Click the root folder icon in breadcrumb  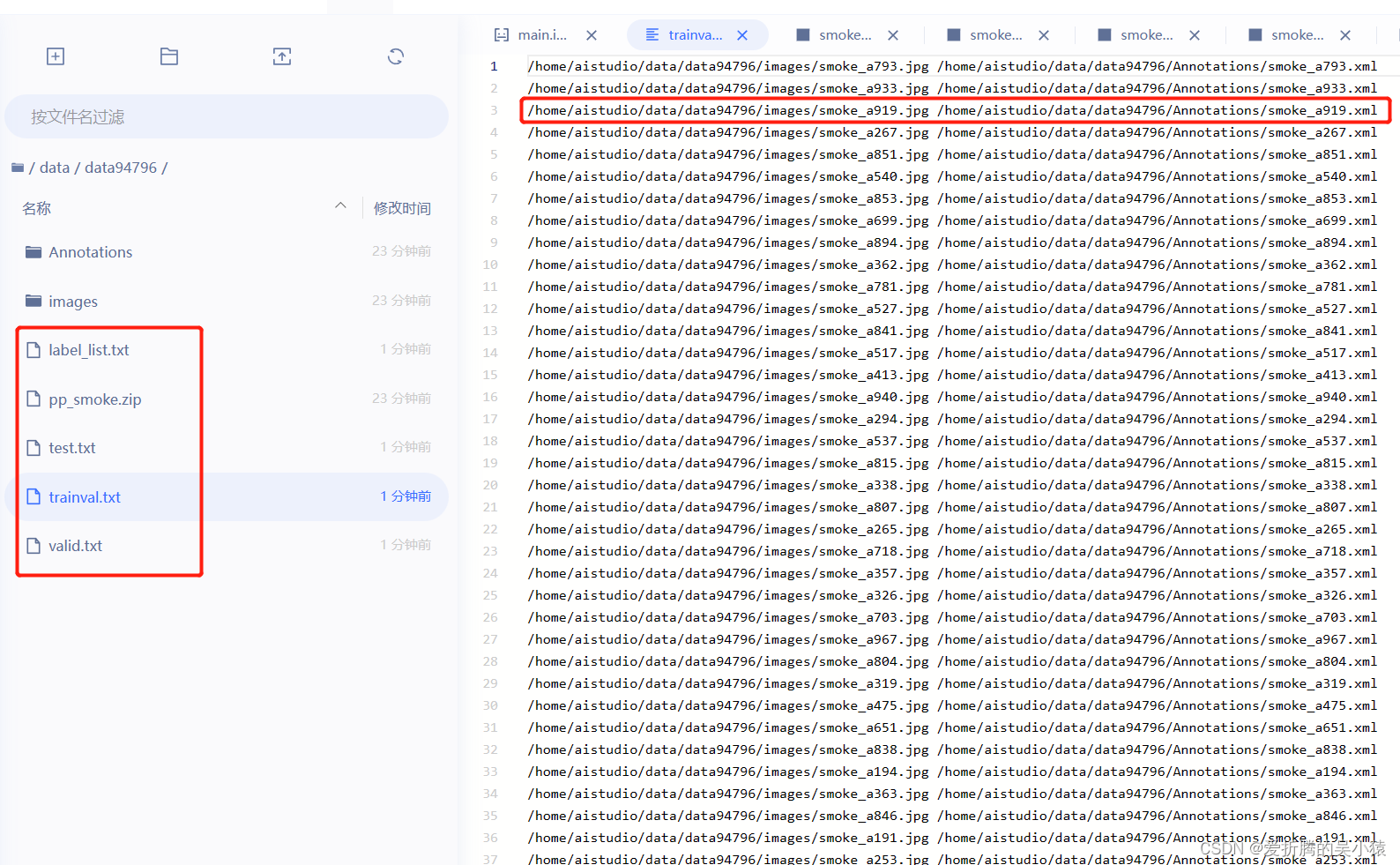tap(18, 168)
